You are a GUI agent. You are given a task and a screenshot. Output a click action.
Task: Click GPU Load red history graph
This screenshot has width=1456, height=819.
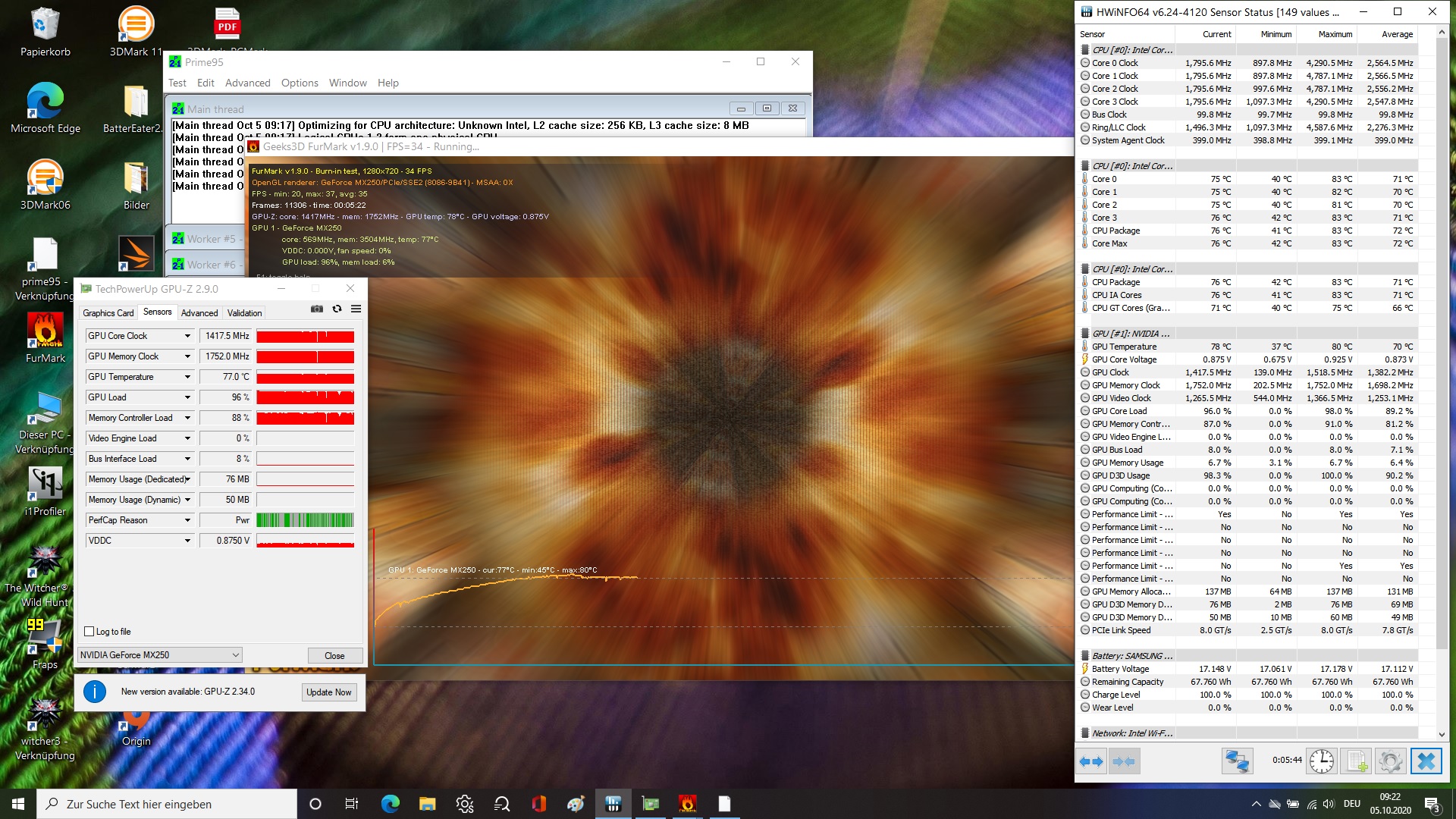tap(305, 397)
